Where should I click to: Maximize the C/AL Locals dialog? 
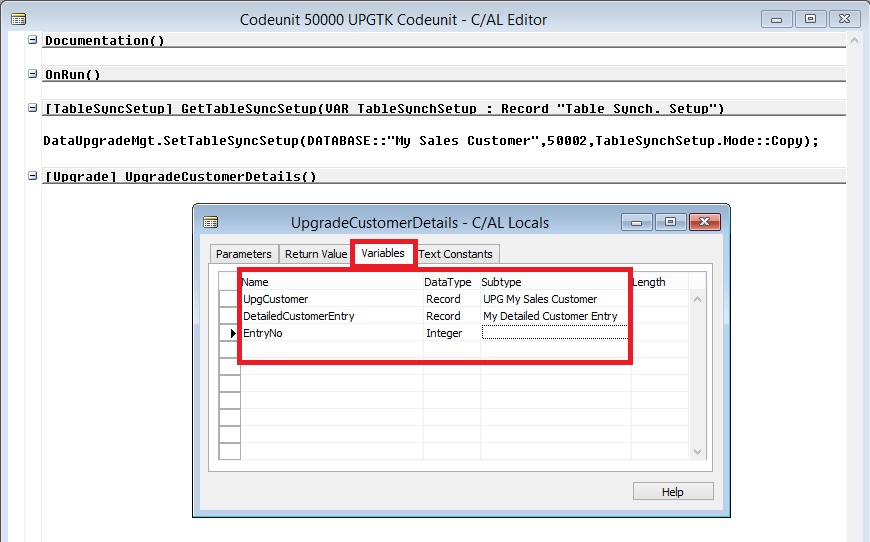[670, 222]
